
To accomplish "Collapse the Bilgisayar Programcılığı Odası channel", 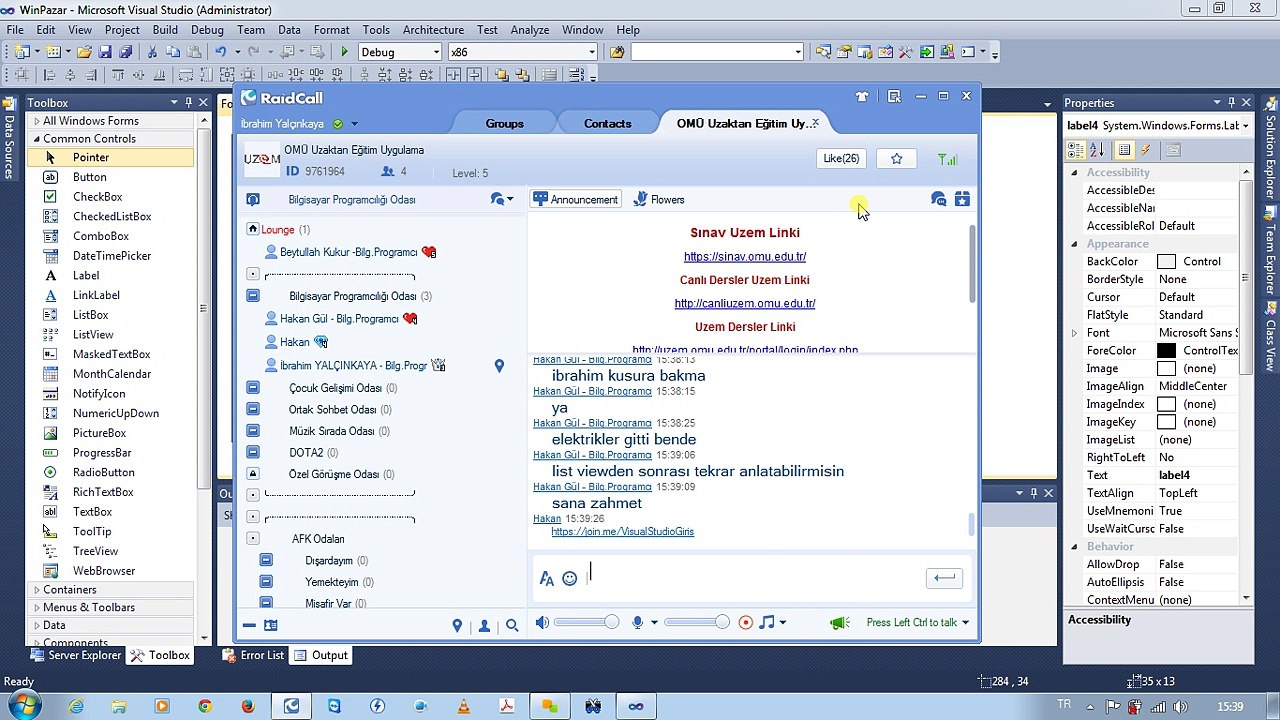I will click(x=253, y=296).
